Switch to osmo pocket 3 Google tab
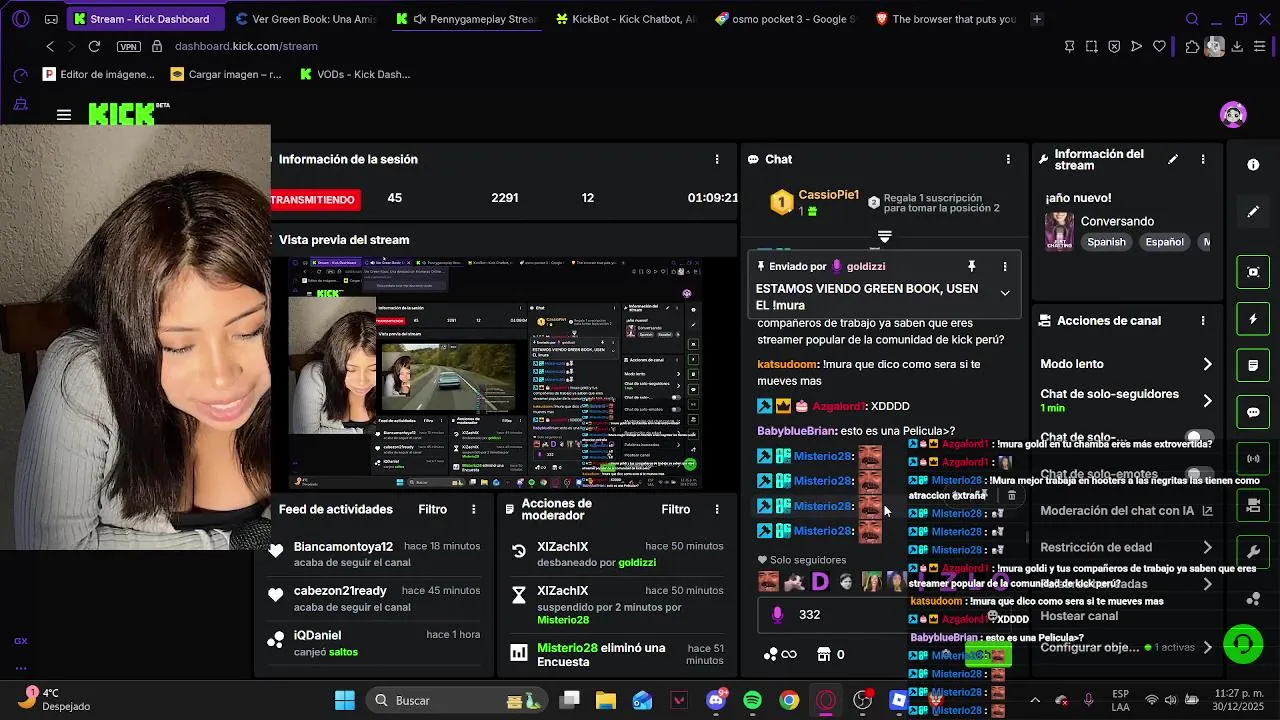Screen dimensions: 1280x720 [785, 19]
